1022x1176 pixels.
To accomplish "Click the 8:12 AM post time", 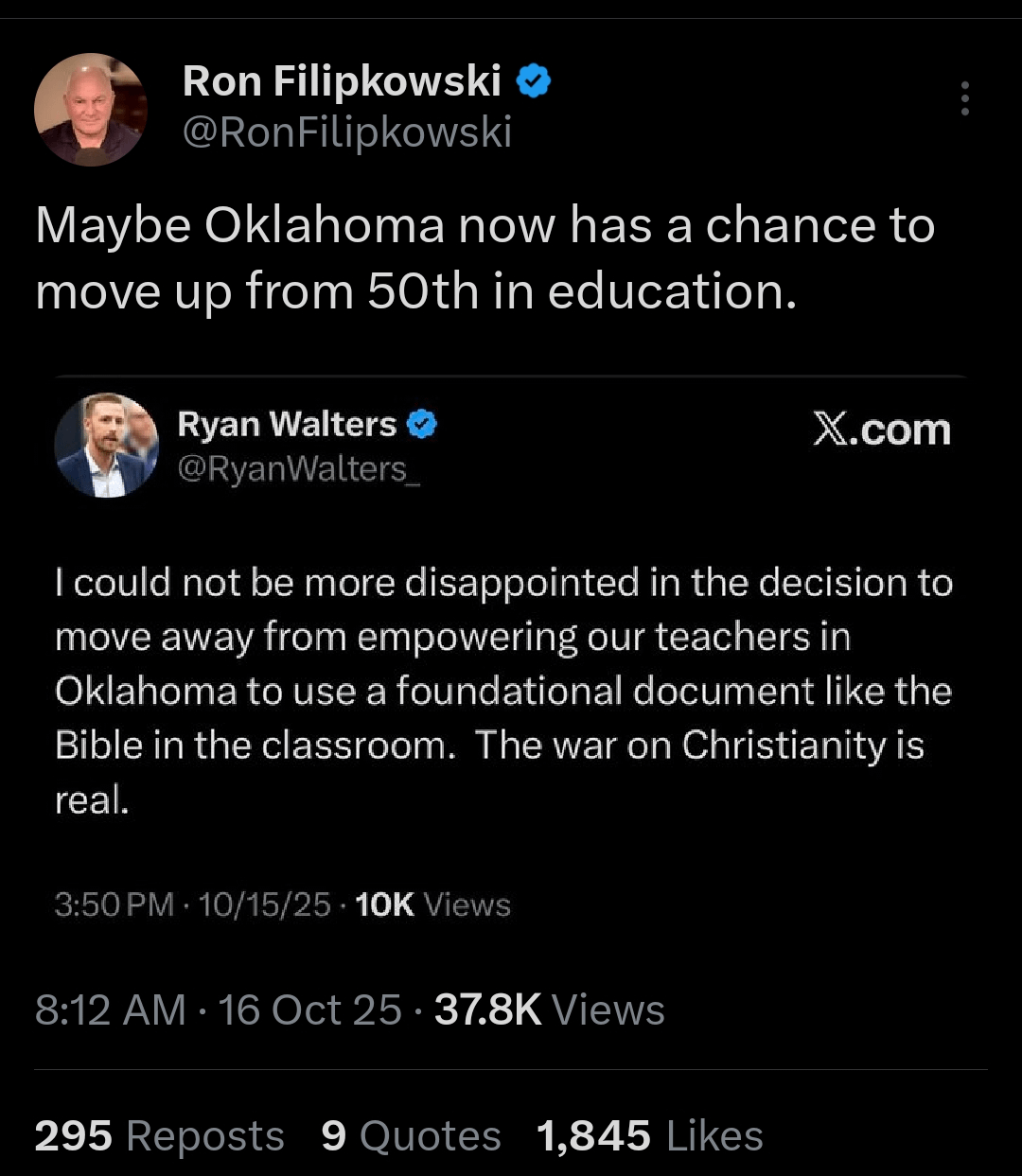I will pyautogui.click(x=110, y=1010).
